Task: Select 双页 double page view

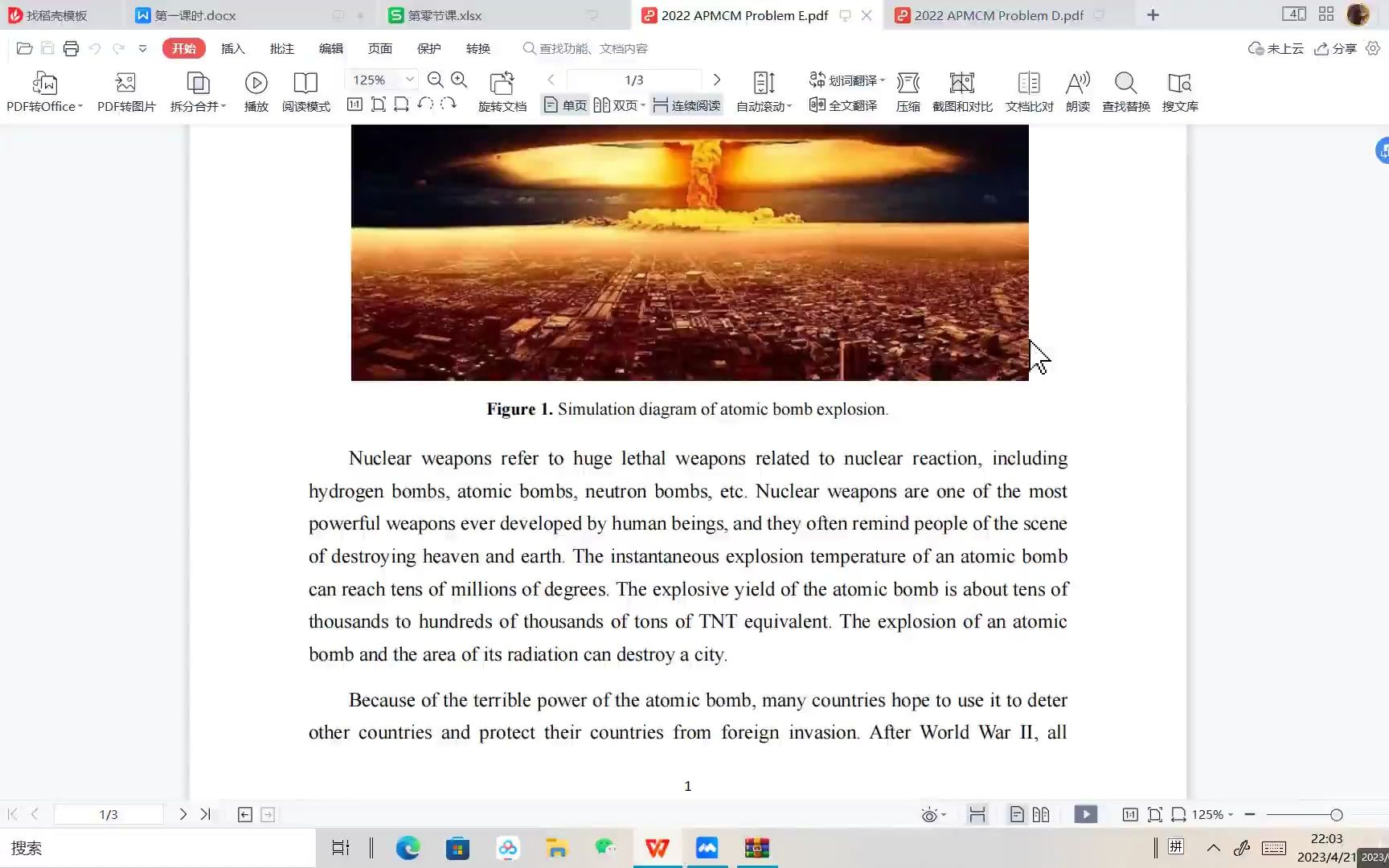Action: (x=616, y=105)
